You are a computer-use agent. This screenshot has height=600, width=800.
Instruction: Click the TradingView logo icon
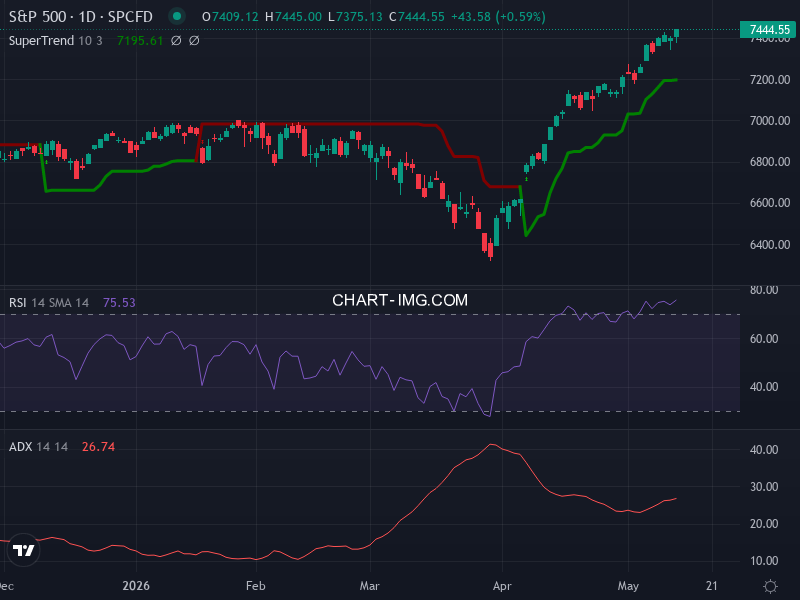pos(23,550)
